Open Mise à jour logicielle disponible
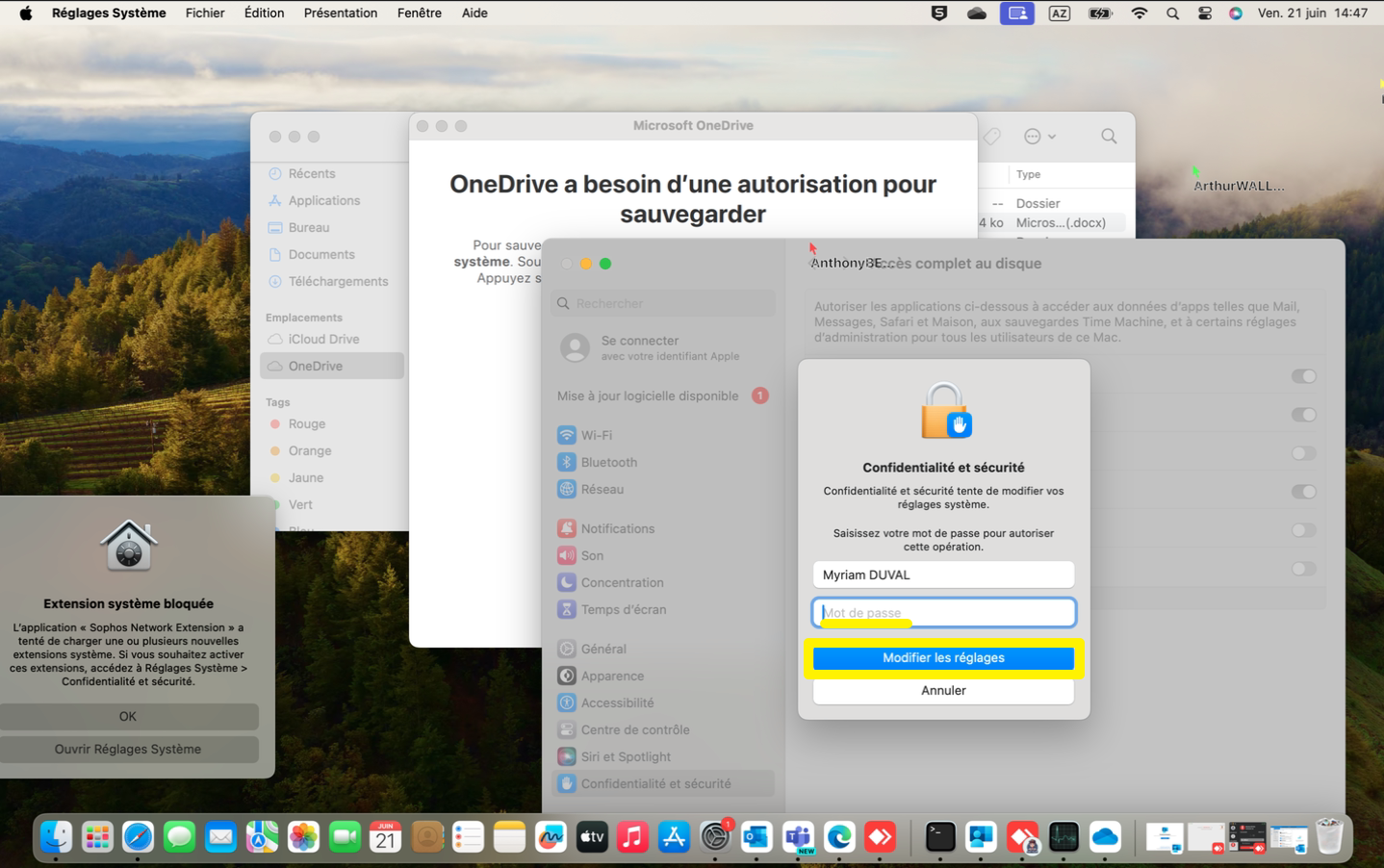1384x868 pixels. click(x=664, y=396)
